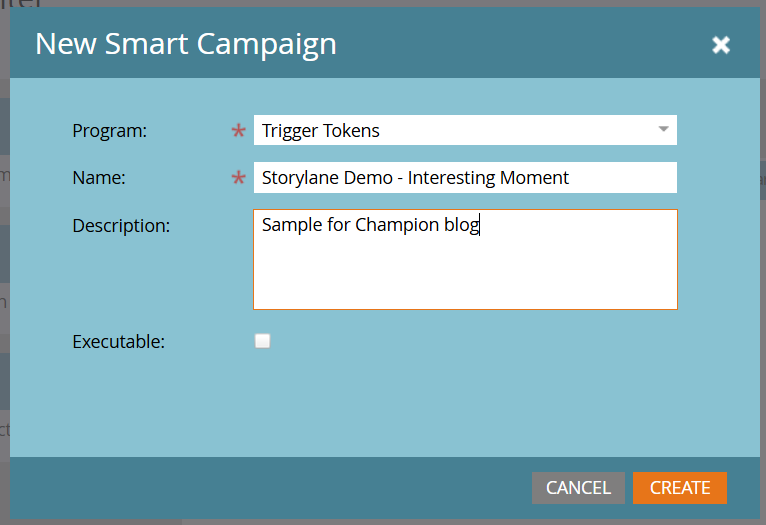
Task: Click the Executable: label text
Action: tap(118, 341)
